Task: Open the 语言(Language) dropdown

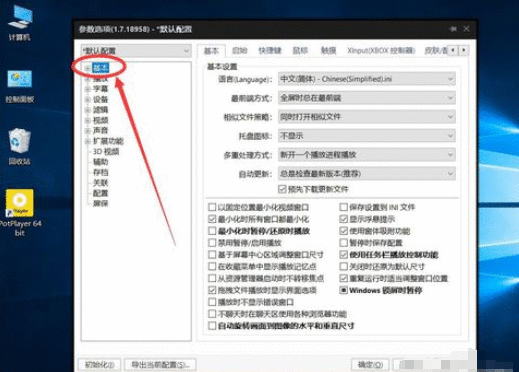Action: pos(367,79)
